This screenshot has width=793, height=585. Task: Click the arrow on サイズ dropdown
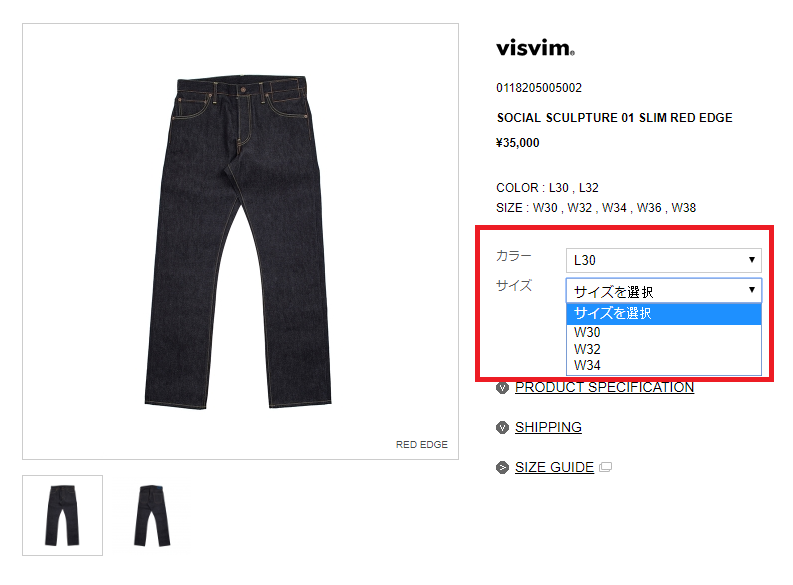click(x=752, y=290)
